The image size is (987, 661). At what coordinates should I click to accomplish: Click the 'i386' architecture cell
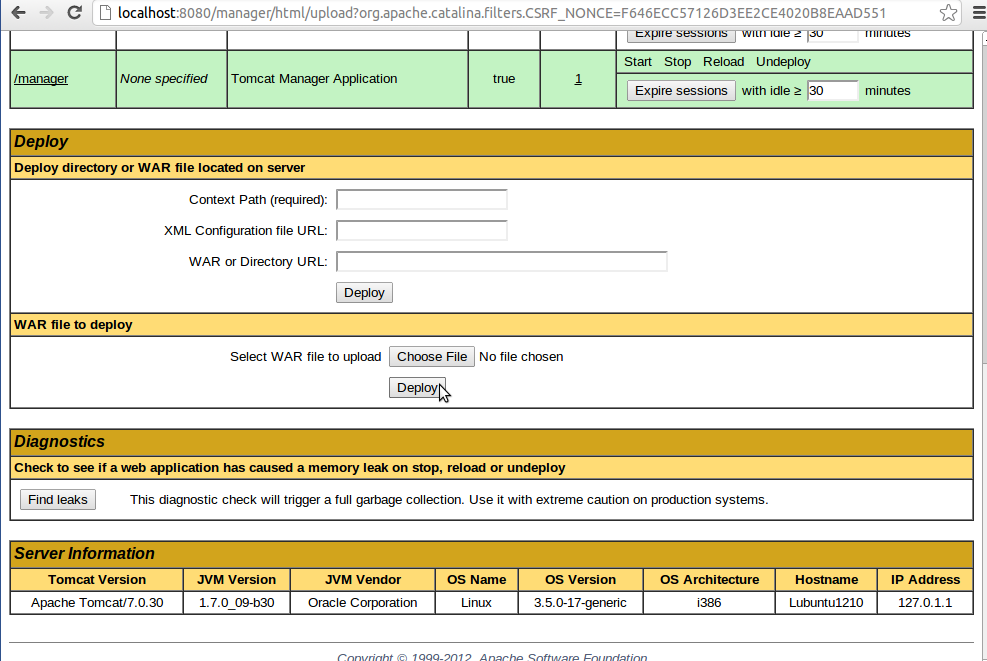coord(709,602)
